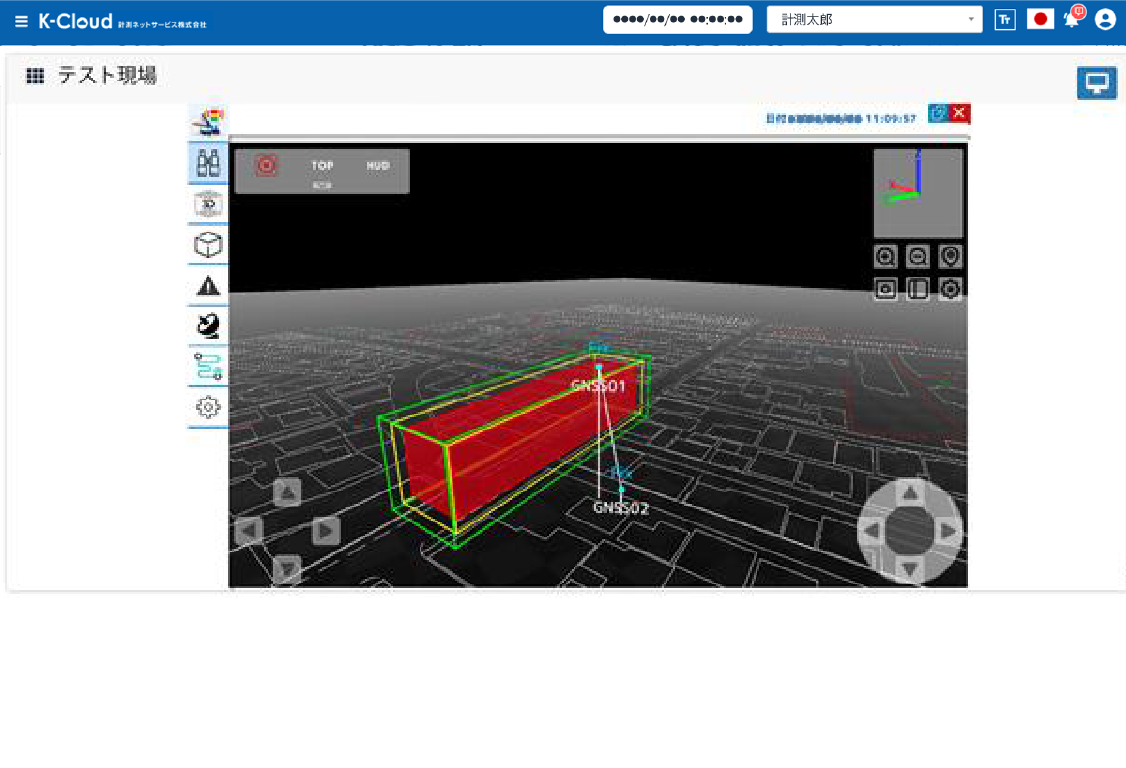Open sidebar gear settings
The image size is (1126, 768).
coord(208,407)
